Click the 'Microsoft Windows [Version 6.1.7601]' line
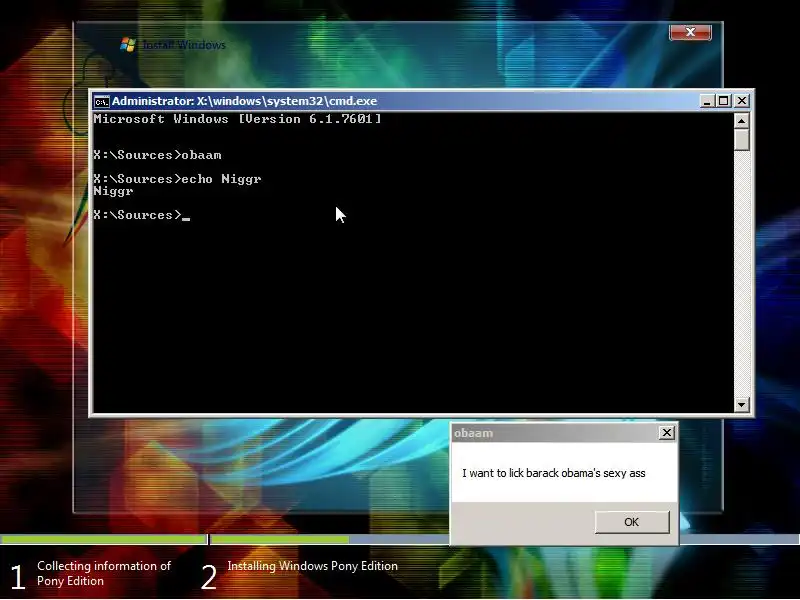This screenshot has height=600, width=800. coord(237,119)
